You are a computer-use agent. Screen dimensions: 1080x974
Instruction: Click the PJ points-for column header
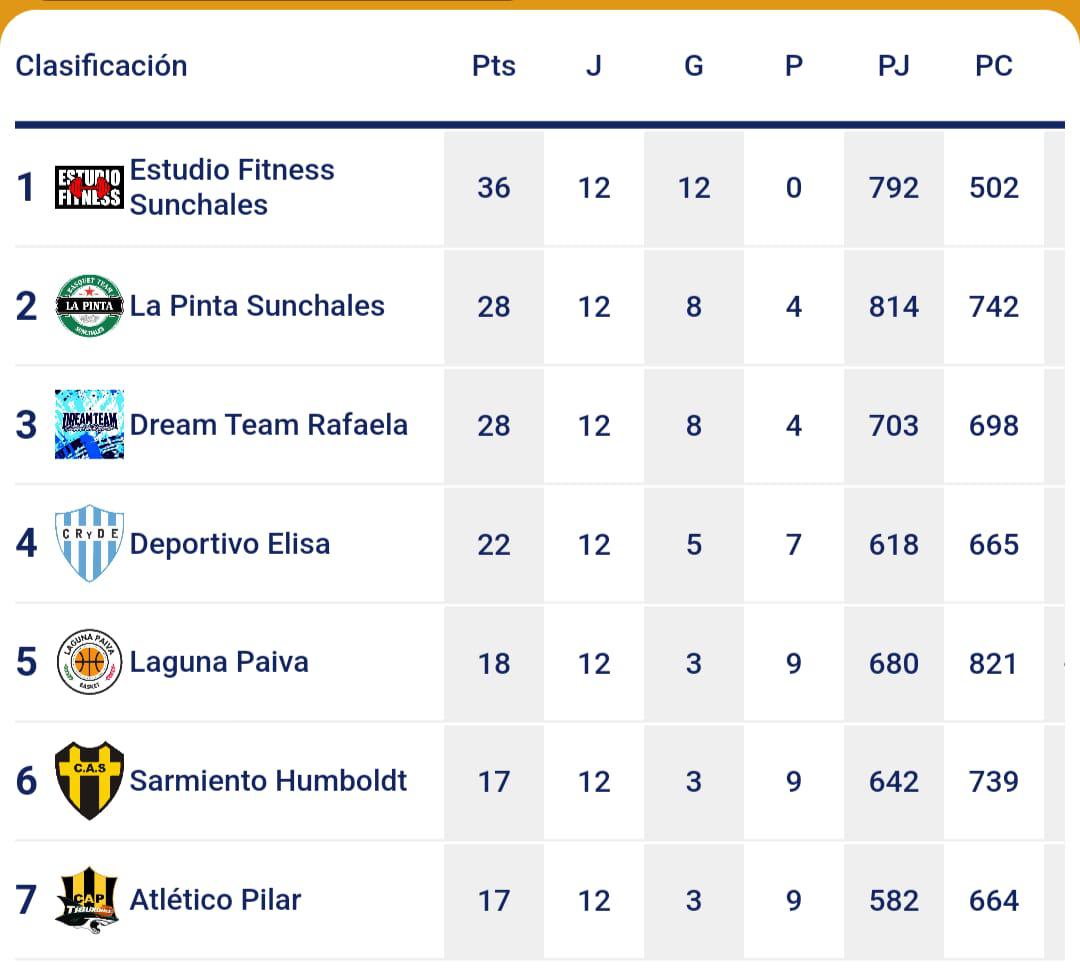(x=893, y=66)
